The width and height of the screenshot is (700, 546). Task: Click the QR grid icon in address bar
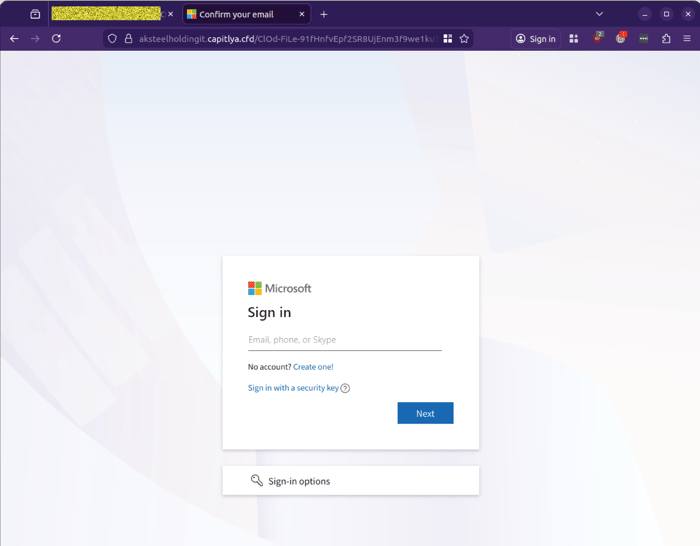pos(448,39)
